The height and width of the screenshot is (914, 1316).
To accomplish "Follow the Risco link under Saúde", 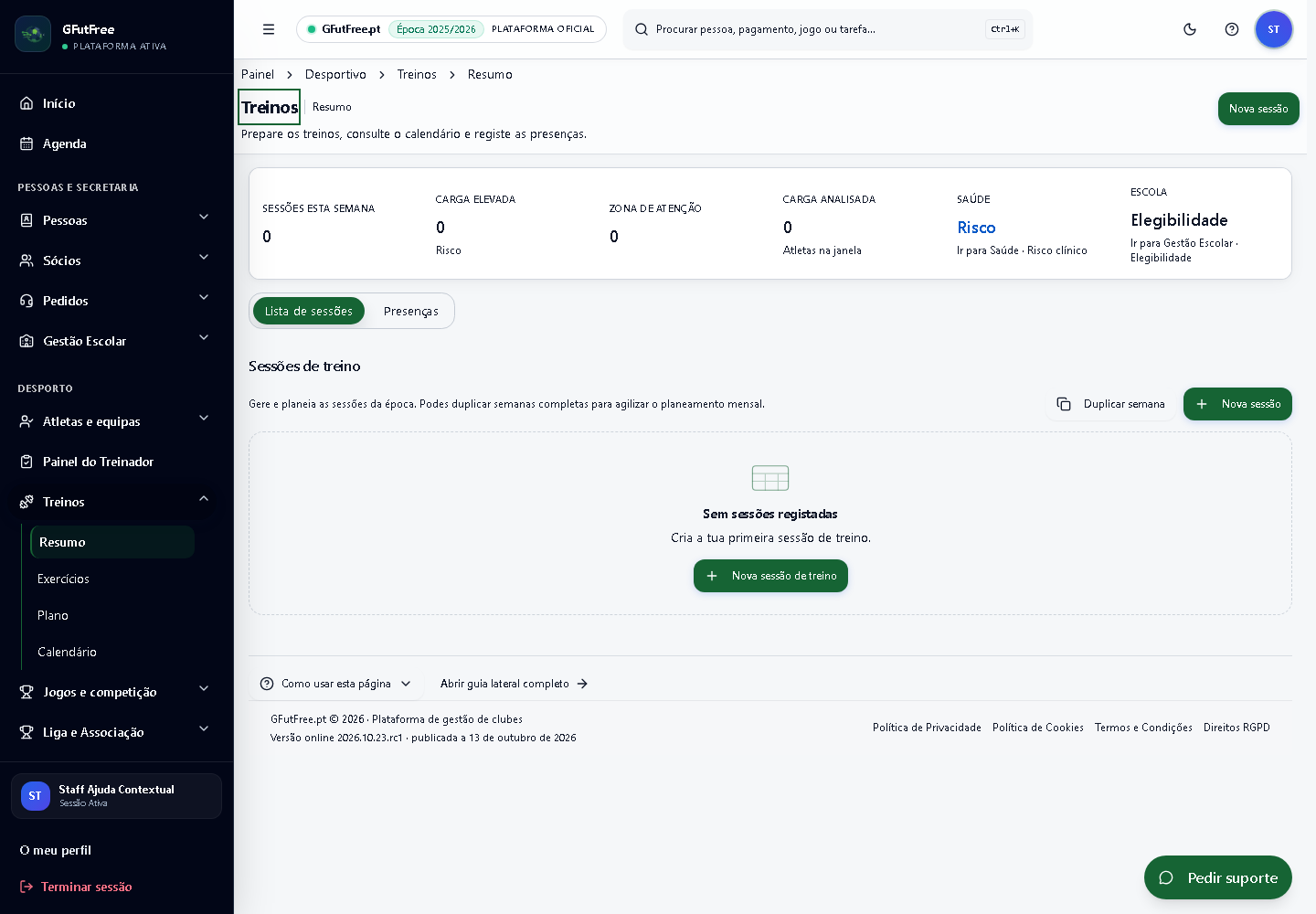I will (x=976, y=228).
